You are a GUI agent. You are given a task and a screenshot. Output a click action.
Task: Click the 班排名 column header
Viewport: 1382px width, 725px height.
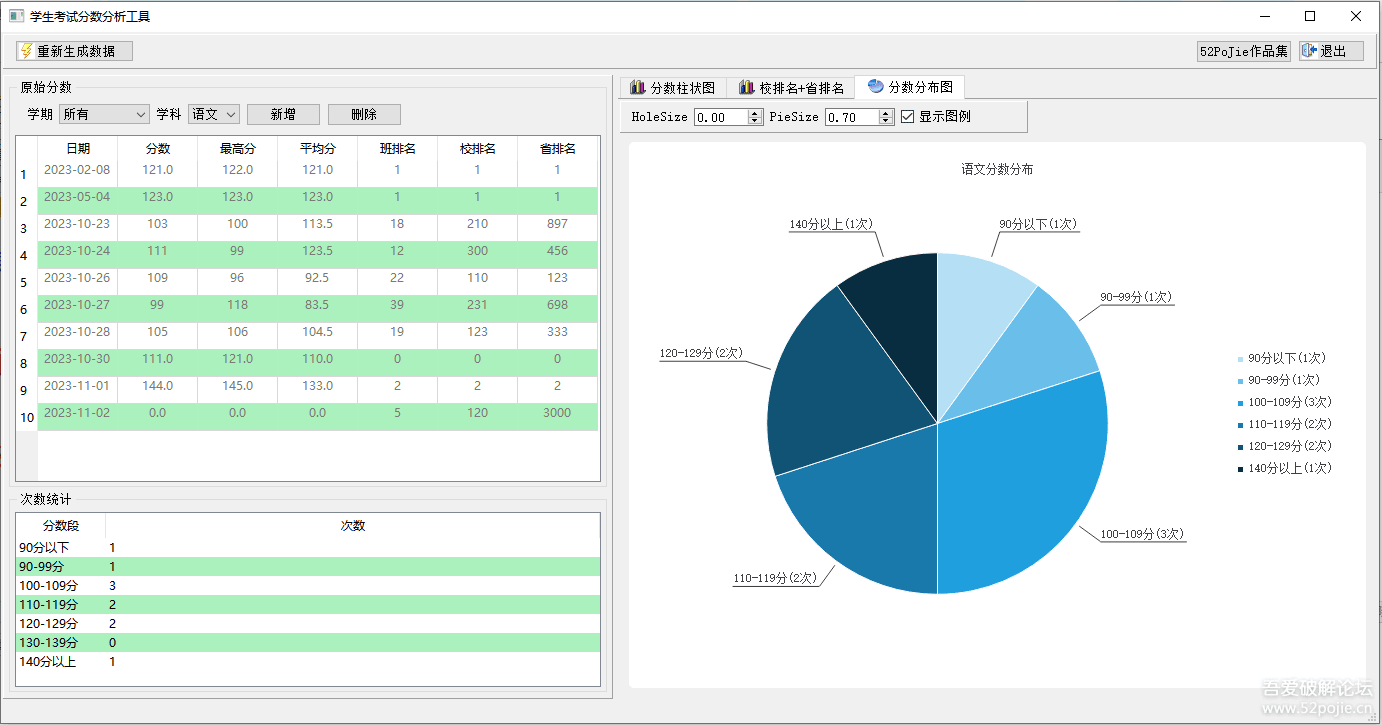pos(398,149)
